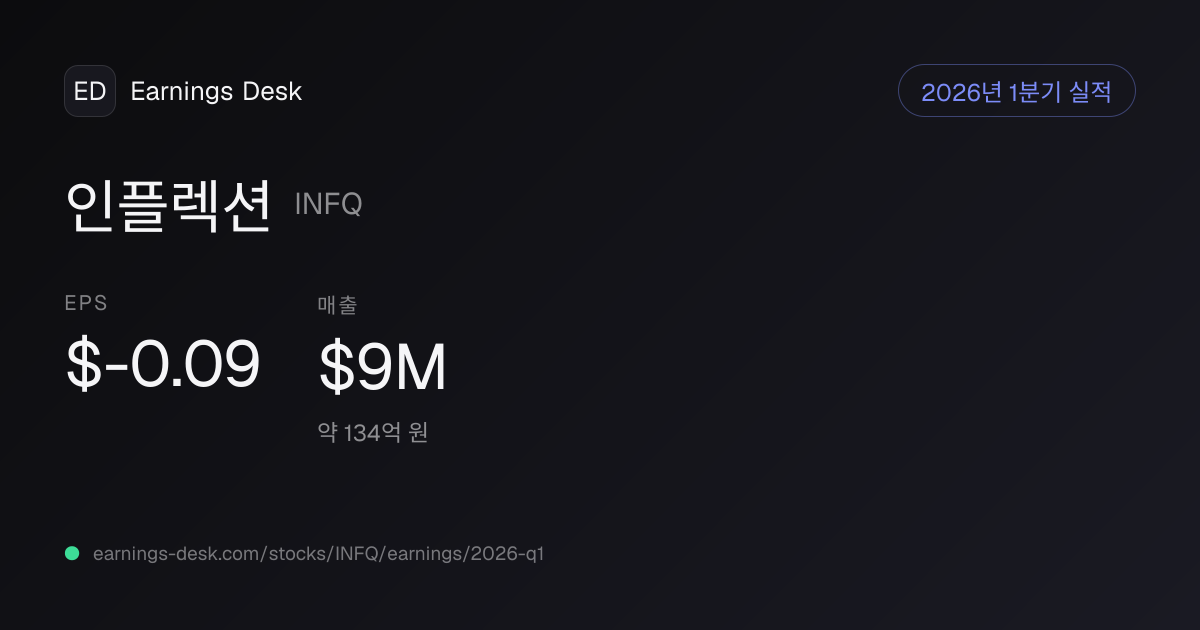
Task: Click the INFQ ticker symbol beside the title
Action: (328, 204)
